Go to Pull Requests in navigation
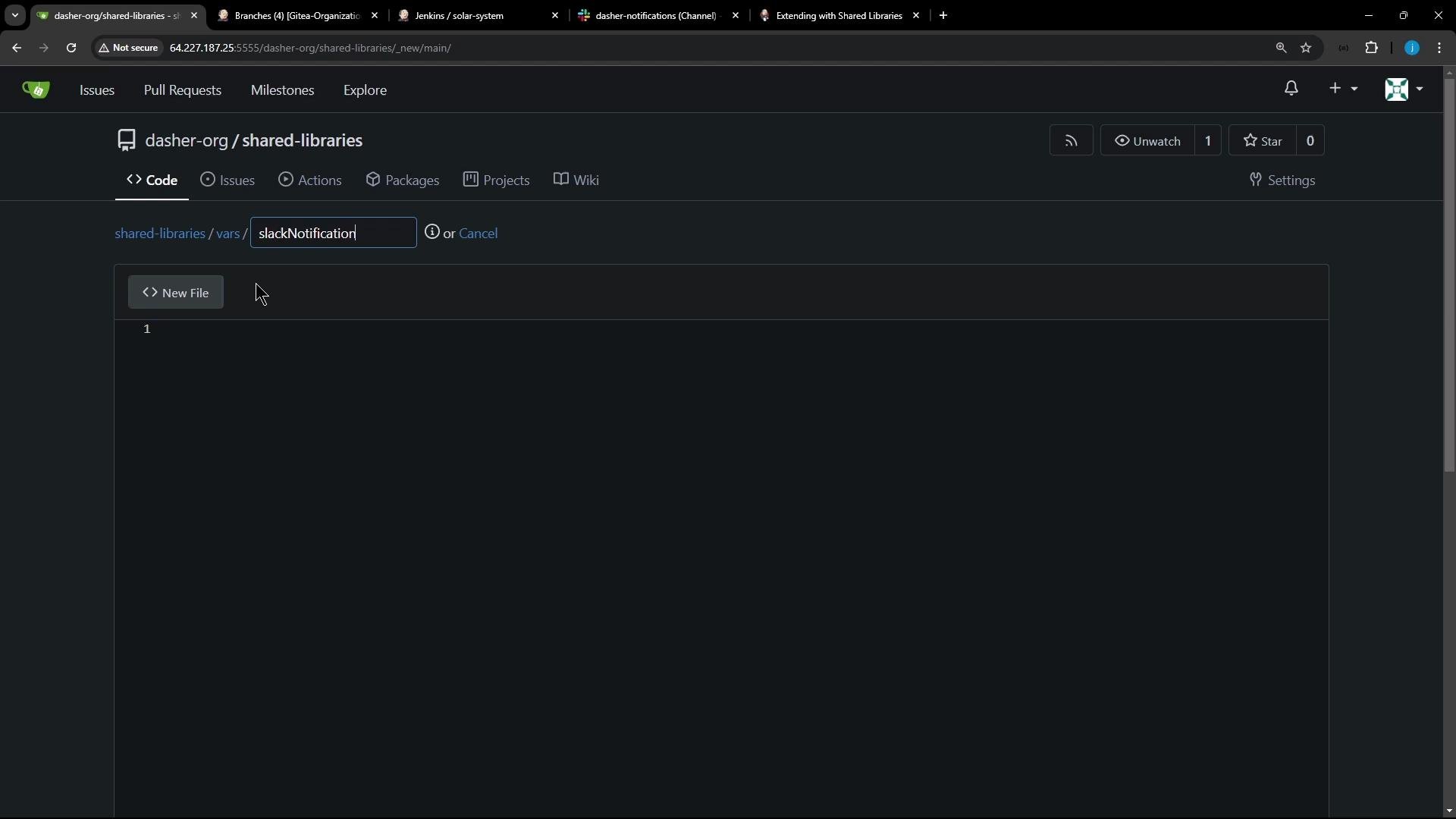1456x819 pixels. pyautogui.click(x=183, y=89)
